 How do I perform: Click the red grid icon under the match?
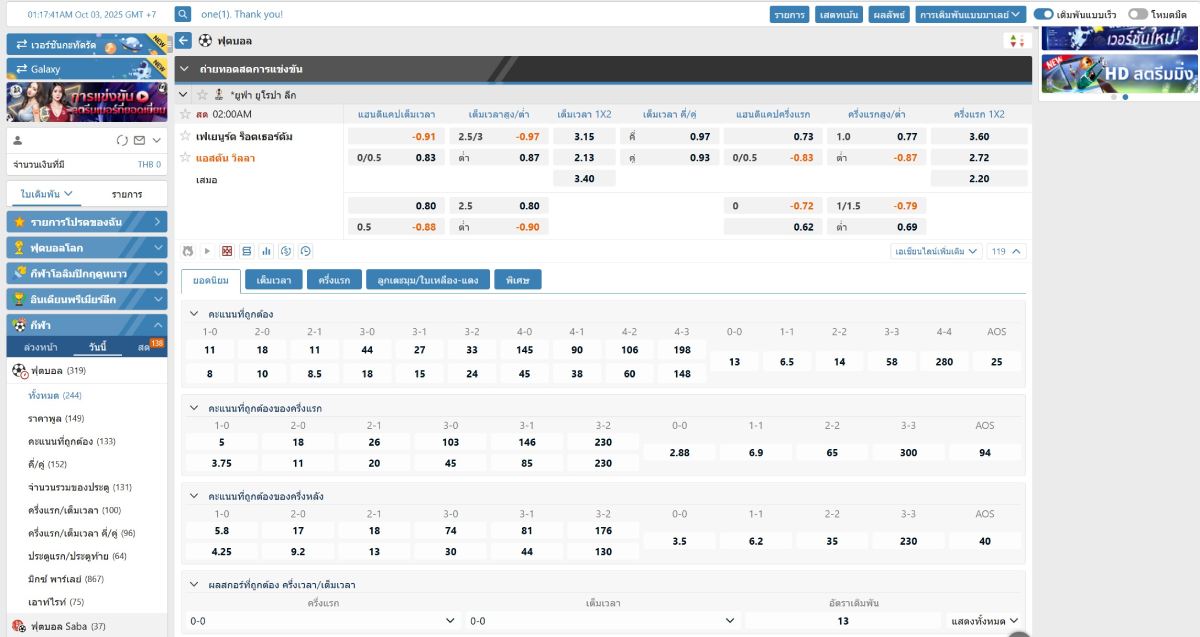click(227, 251)
